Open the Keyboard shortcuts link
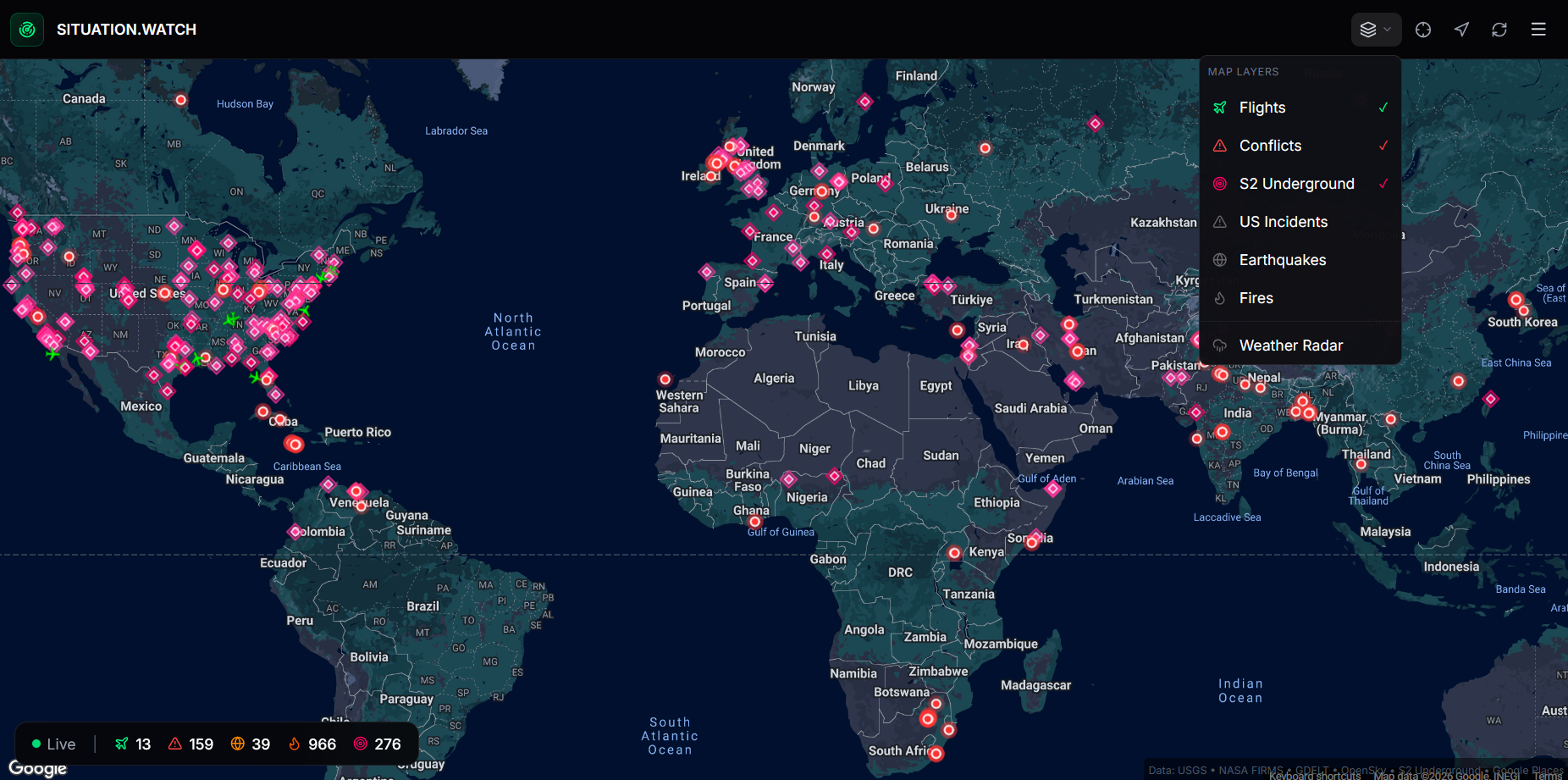Screen dimensions: 1568x780 pyautogui.click(x=1315, y=775)
